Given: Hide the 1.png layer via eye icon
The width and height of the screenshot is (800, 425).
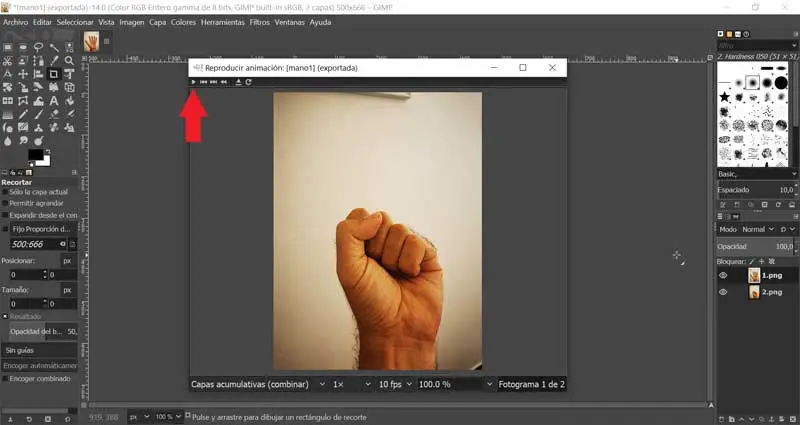Looking at the screenshot, I should (x=723, y=275).
